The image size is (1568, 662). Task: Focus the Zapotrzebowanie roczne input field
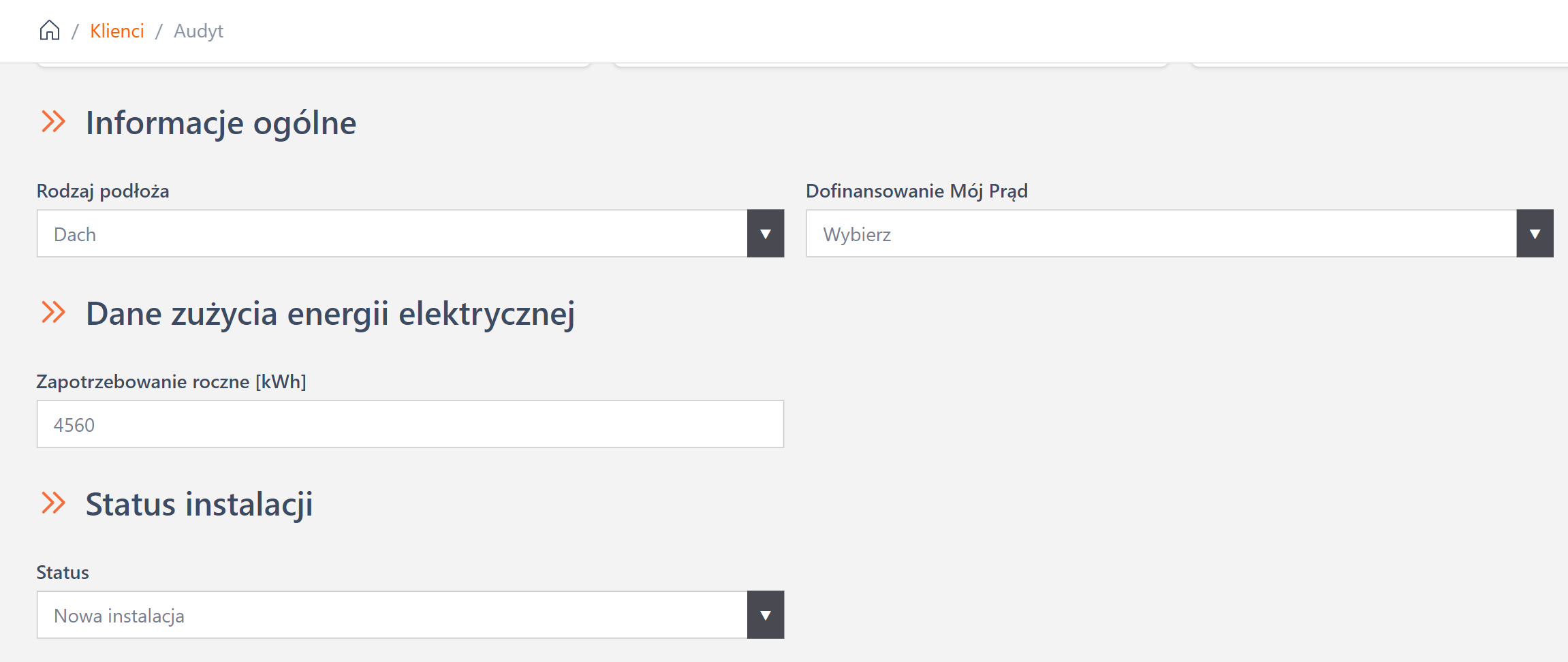pyautogui.click(x=410, y=424)
